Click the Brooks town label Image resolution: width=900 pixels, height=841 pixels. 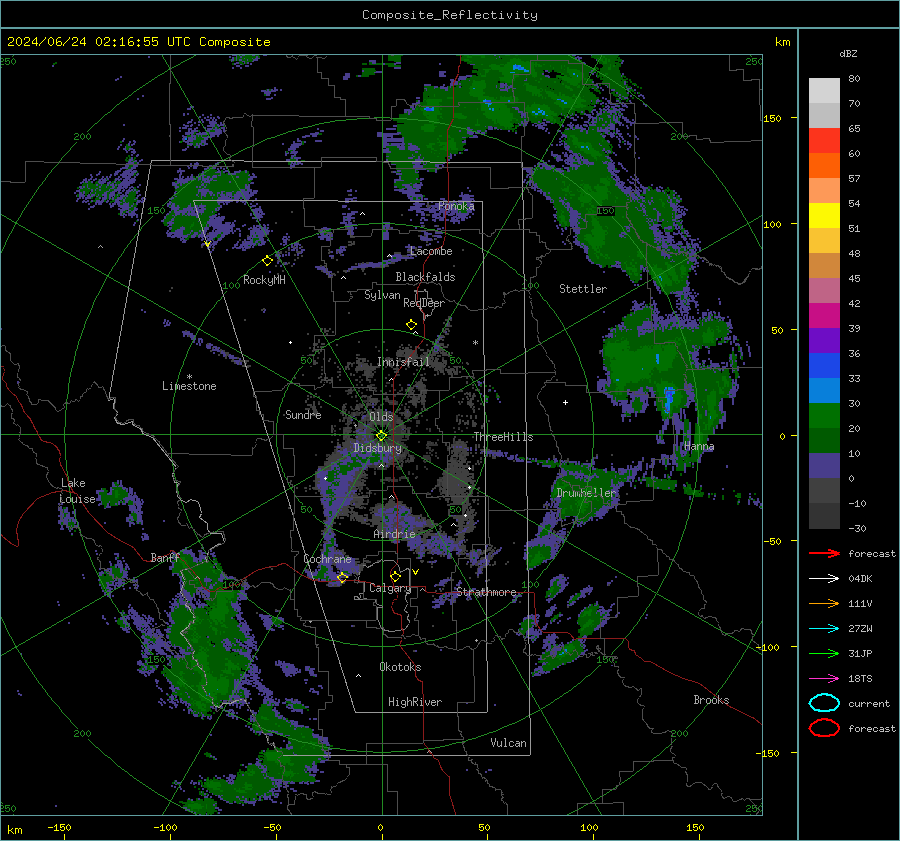(711, 700)
